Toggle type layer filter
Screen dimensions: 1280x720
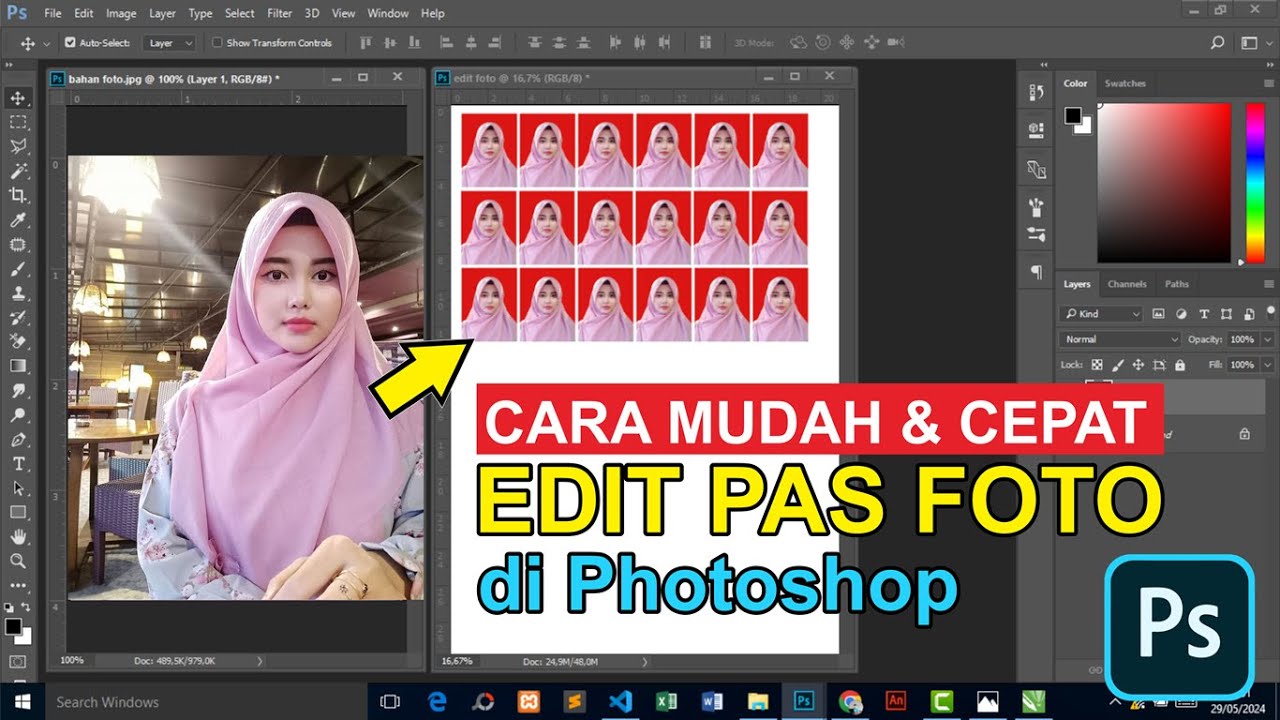[x=1203, y=313]
